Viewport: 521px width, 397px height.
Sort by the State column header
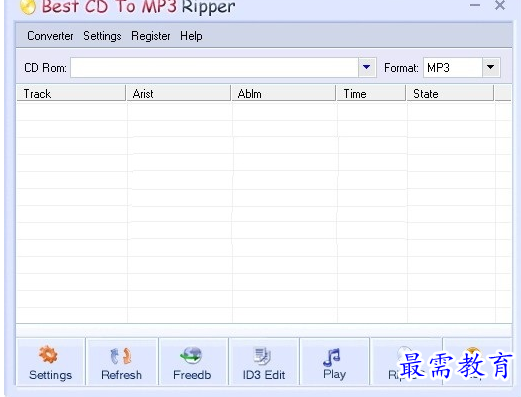pyautogui.click(x=450, y=93)
